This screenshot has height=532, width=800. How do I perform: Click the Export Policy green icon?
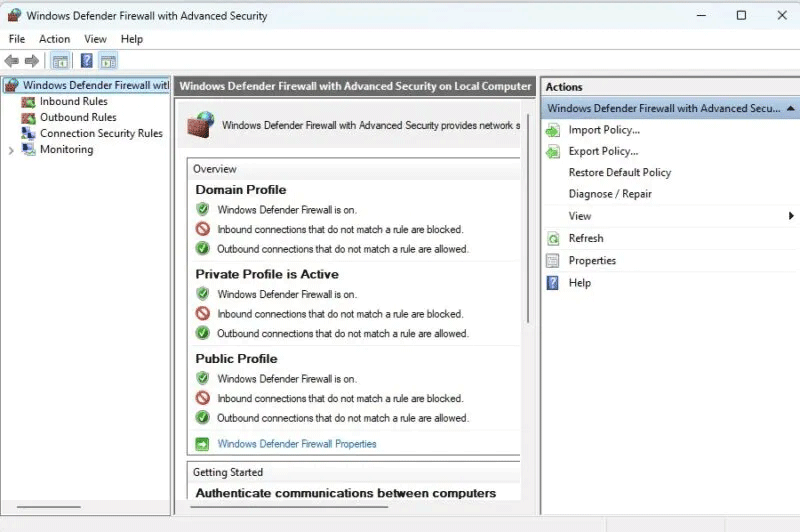point(553,152)
